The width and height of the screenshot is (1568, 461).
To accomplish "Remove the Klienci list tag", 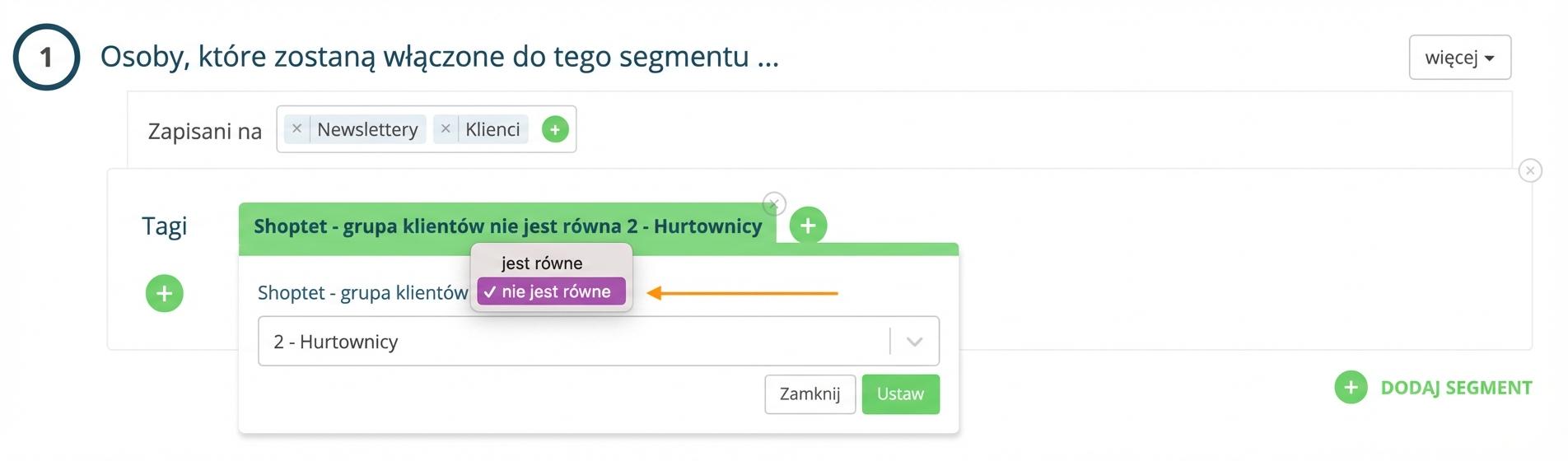I will click(x=445, y=129).
